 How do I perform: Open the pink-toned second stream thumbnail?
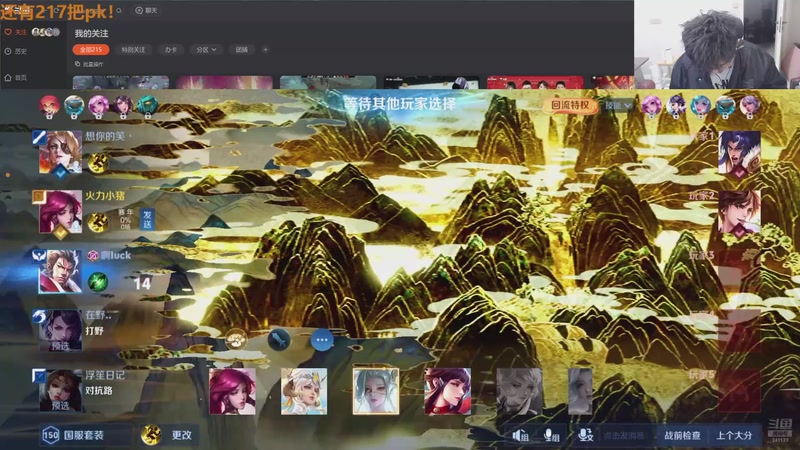(x=224, y=82)
